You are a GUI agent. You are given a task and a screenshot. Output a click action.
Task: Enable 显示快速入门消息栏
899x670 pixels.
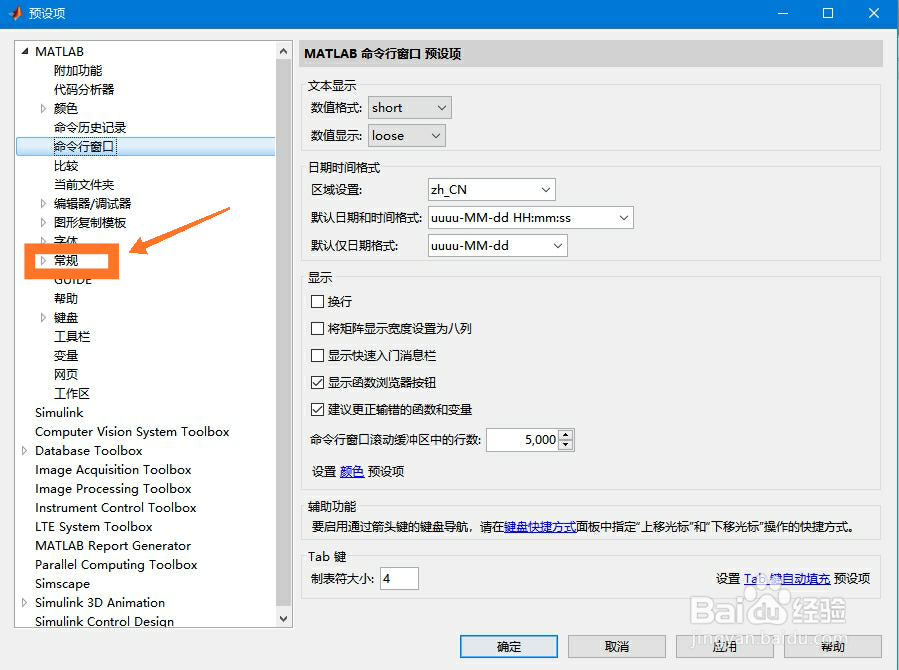(x=318, y=355)
